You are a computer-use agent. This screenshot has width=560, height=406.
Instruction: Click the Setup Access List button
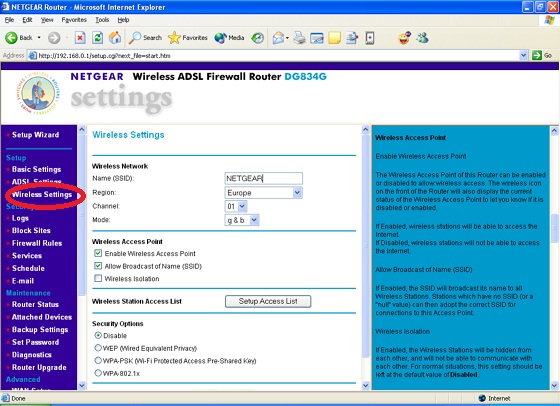pyautogui.click(x=268, y=301)
